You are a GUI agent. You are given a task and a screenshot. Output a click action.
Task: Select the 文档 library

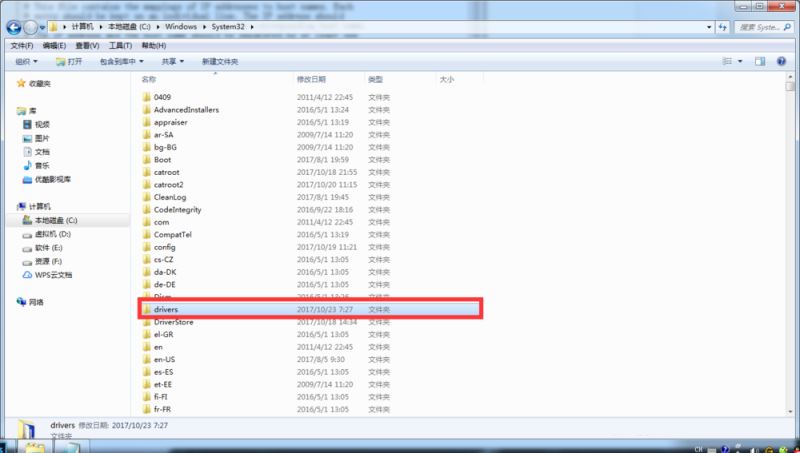click(42, 152)
